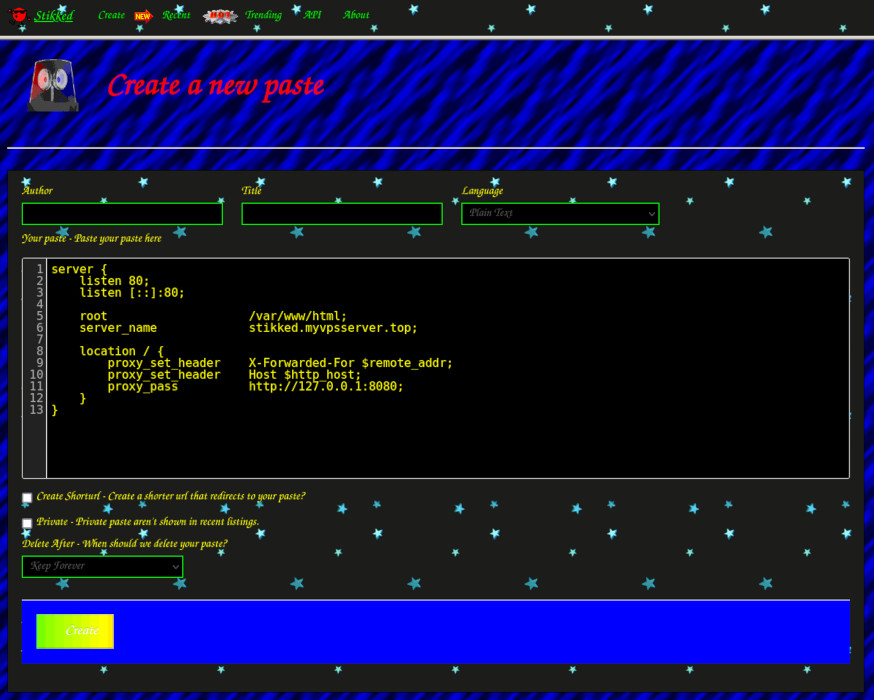Open the Create page from navigation
The image size is (874, 700).
[111, 15]
